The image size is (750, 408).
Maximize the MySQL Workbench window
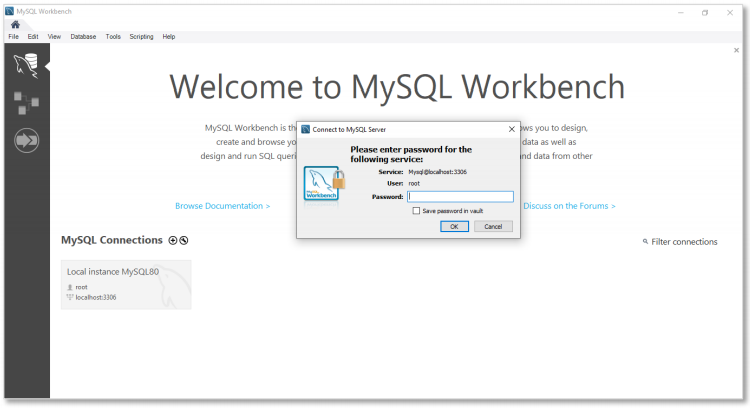[x=705, y=13]
